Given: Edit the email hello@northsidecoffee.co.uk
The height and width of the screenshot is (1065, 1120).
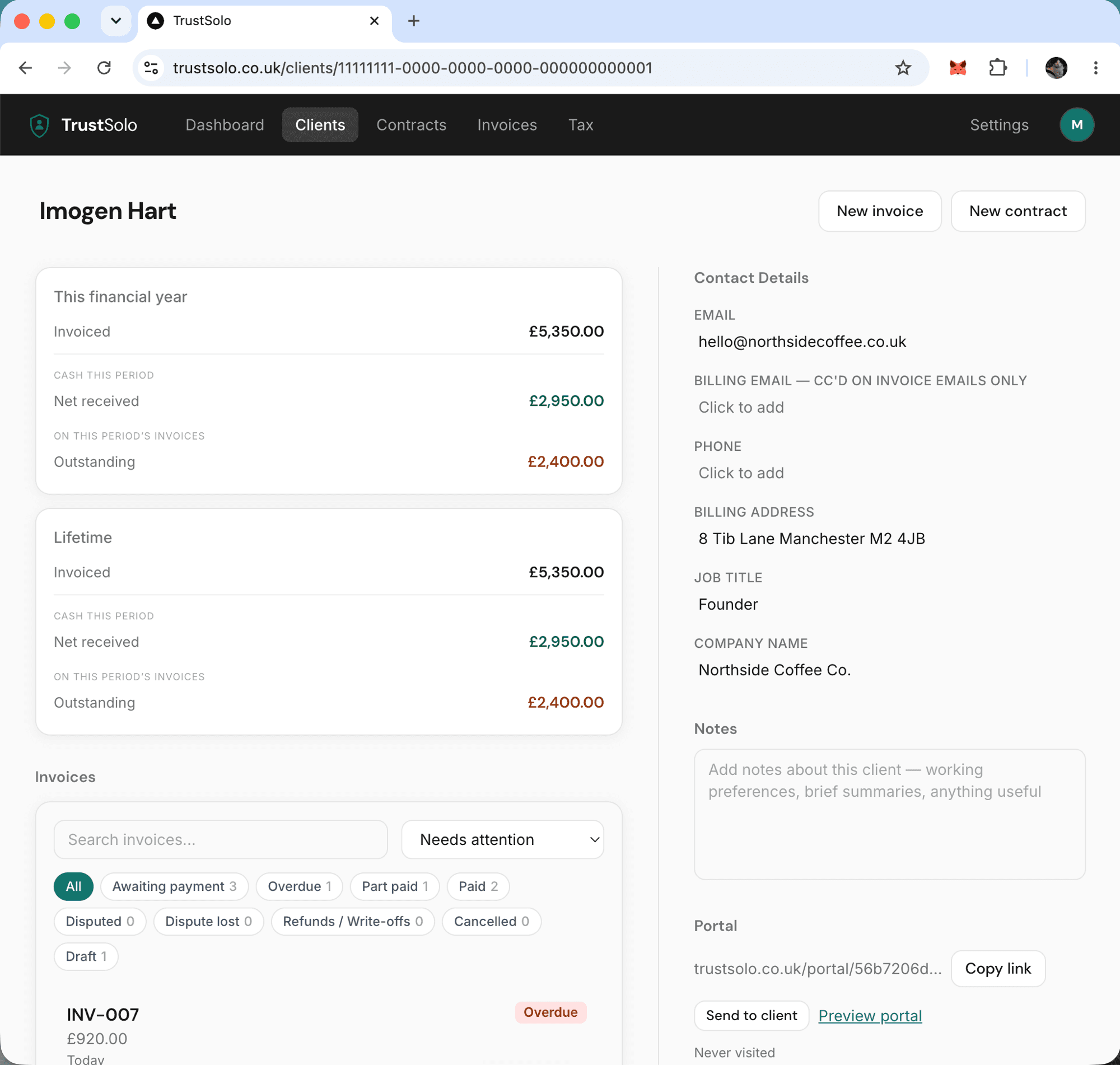Looking at the screenshot, I should click(801, 342).
